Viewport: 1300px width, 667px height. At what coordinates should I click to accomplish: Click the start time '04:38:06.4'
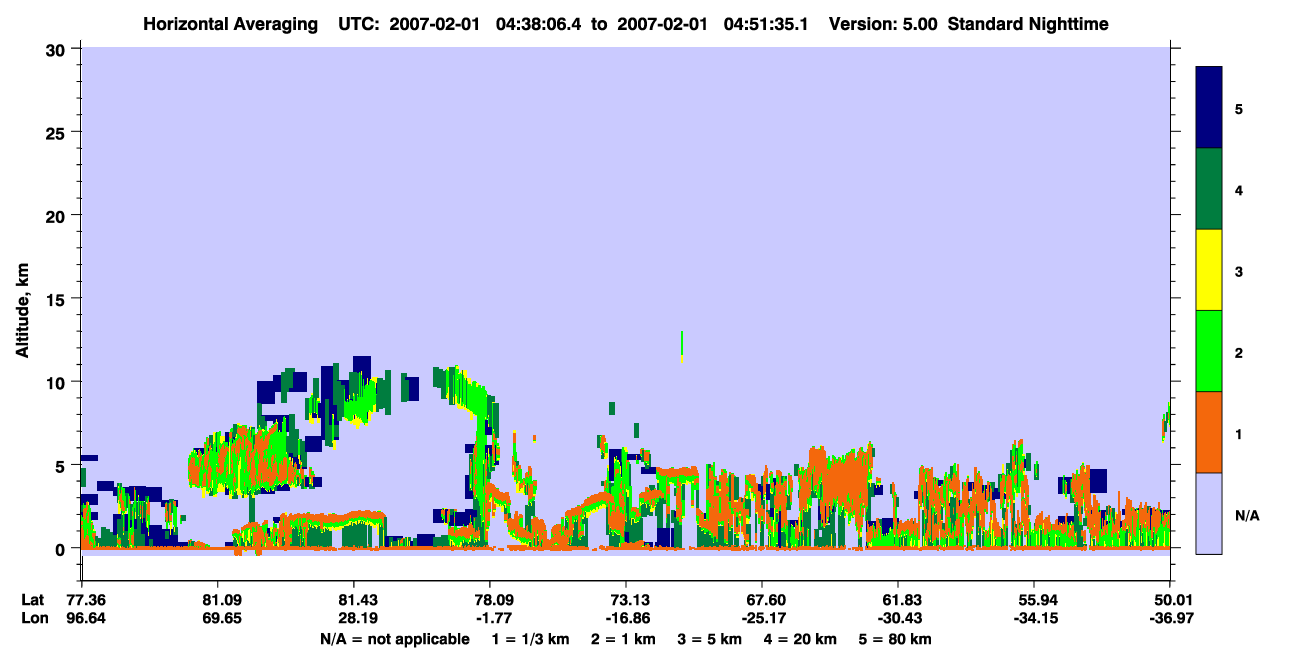point(541,23)
